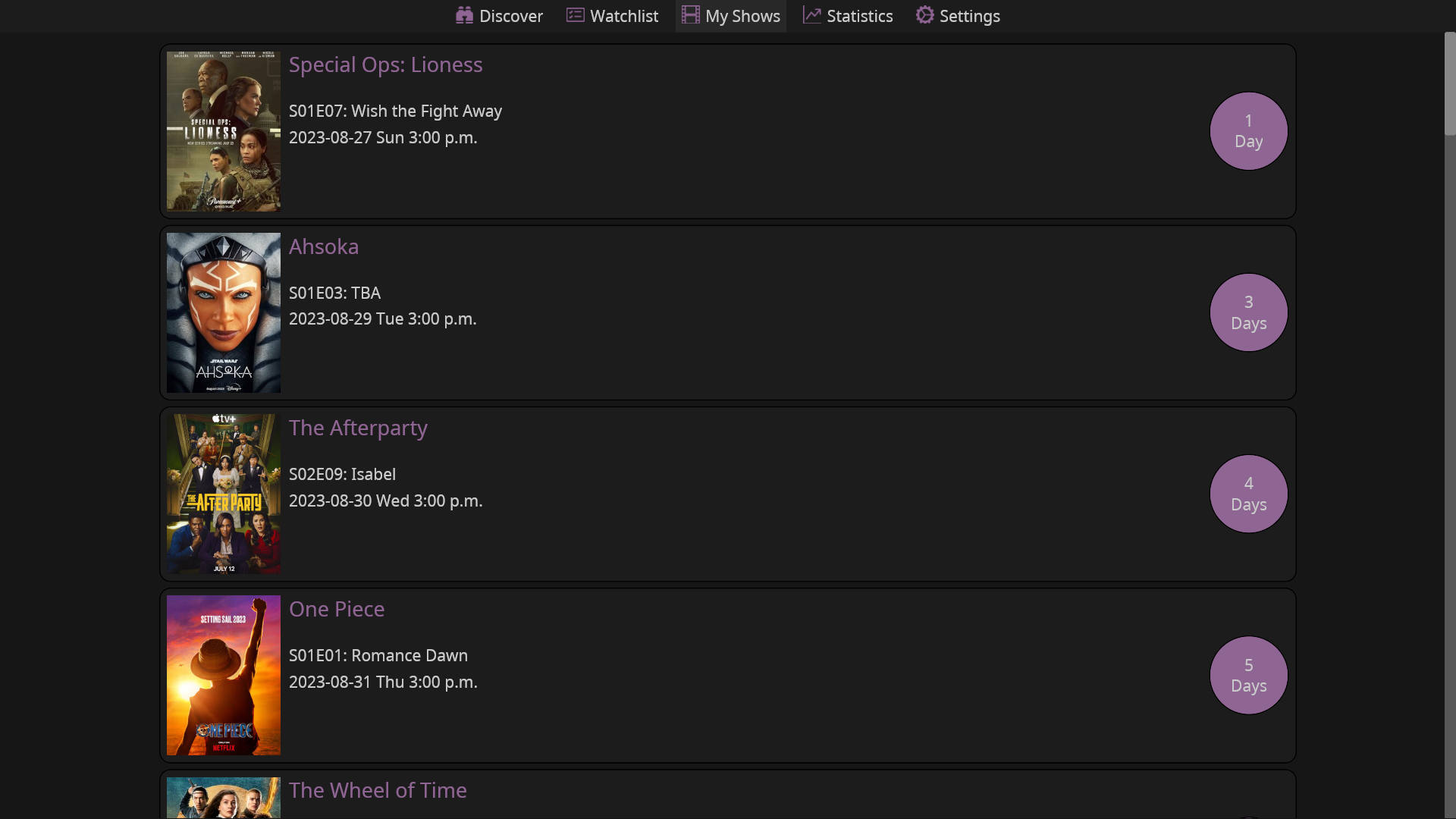Click the Settings gear icon
1456x819 pixels.
(924, 15)
